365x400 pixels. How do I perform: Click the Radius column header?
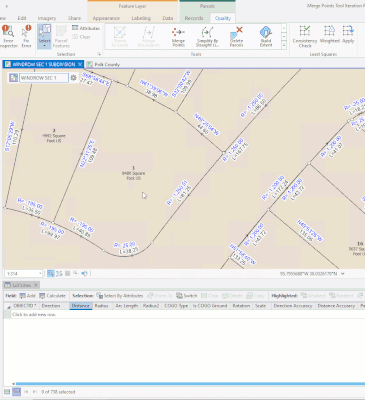tap(101, 306)
